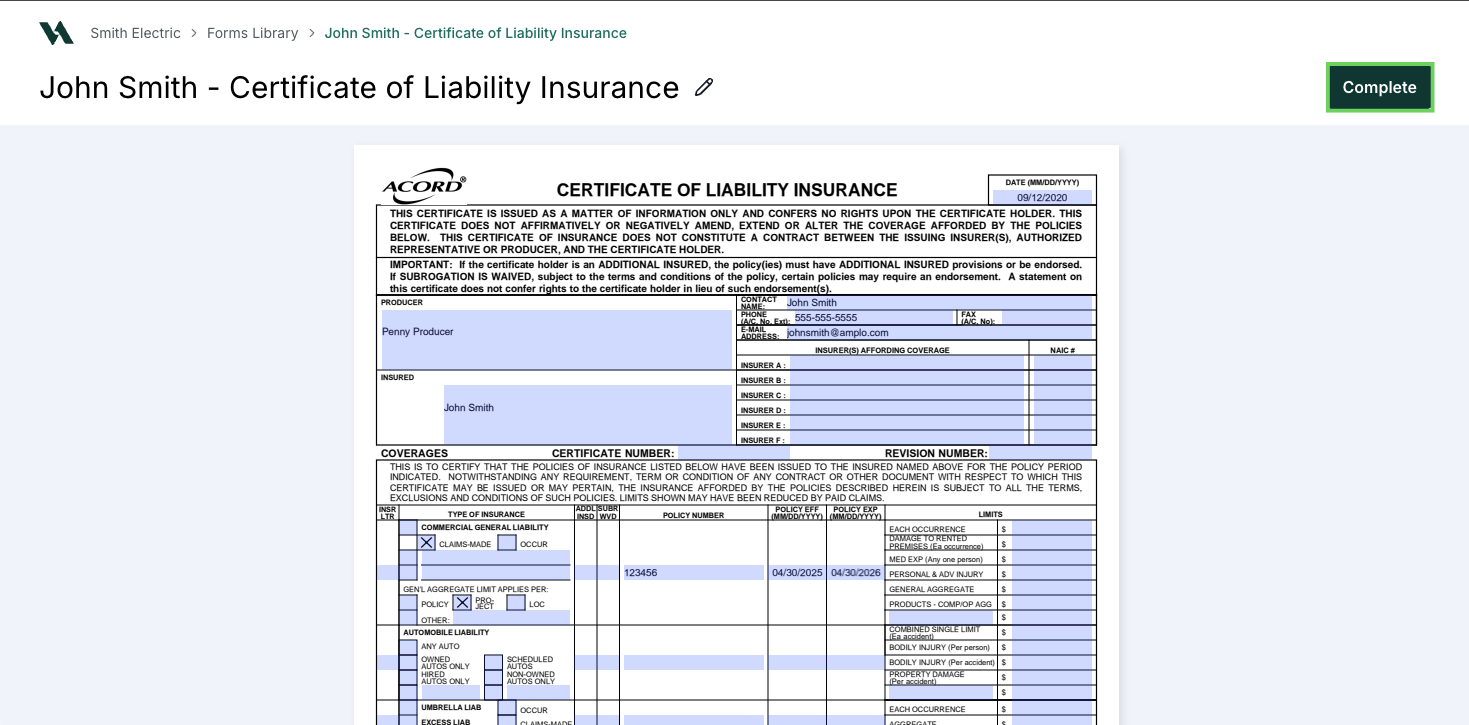
Task: Click the General Aggregate limit field
Action: tap(1052, 588)
